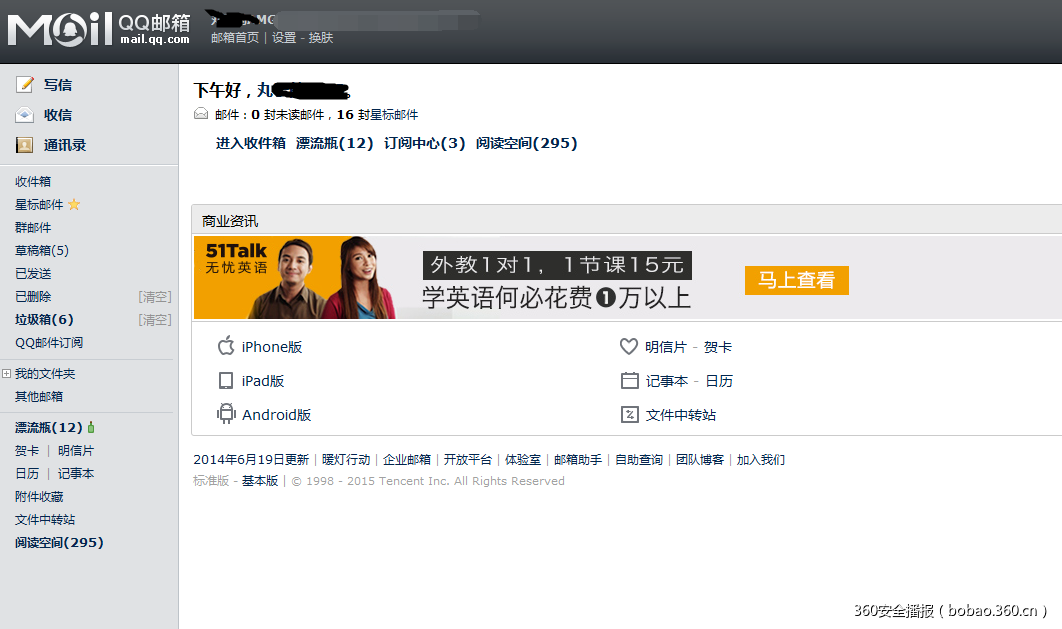Click the star icon beside 星标邮件
The width and height of the screenshot is (1062, 629).
point(74,204)
